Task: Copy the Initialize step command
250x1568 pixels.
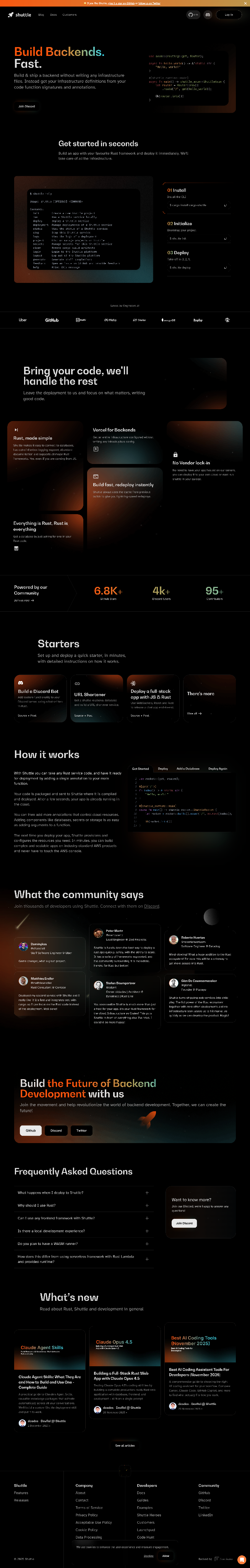Action: [225, 238]
